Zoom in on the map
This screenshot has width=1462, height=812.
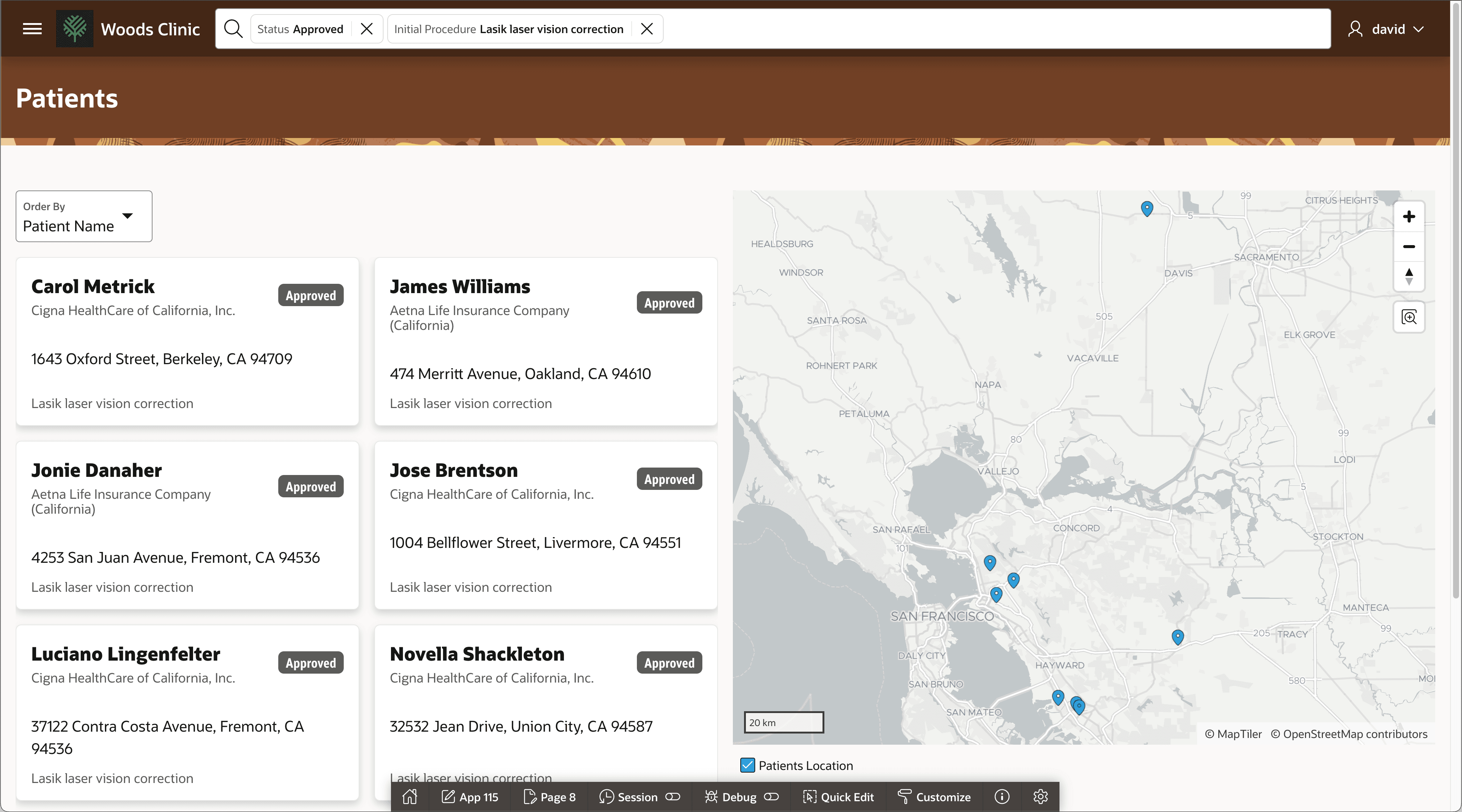tap(1409, 216)
